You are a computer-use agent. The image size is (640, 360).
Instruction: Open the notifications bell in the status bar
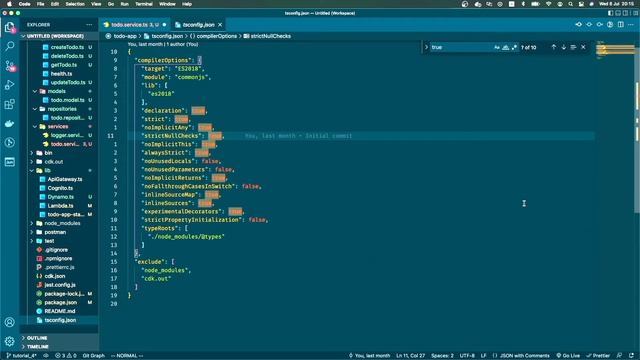click(631, 356)
